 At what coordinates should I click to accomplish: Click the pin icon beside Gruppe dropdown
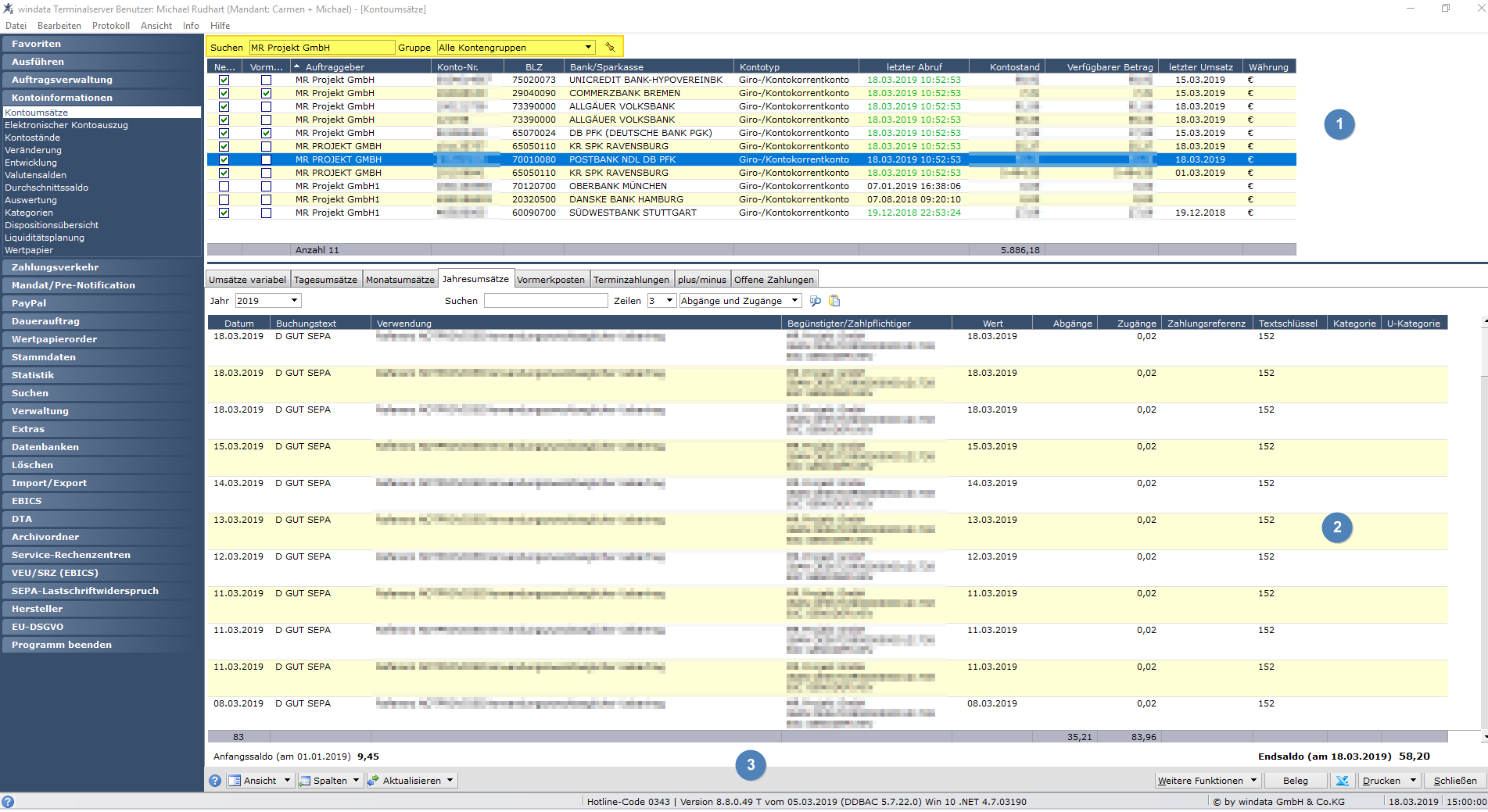pyautogui.click(x=610, y=48)
